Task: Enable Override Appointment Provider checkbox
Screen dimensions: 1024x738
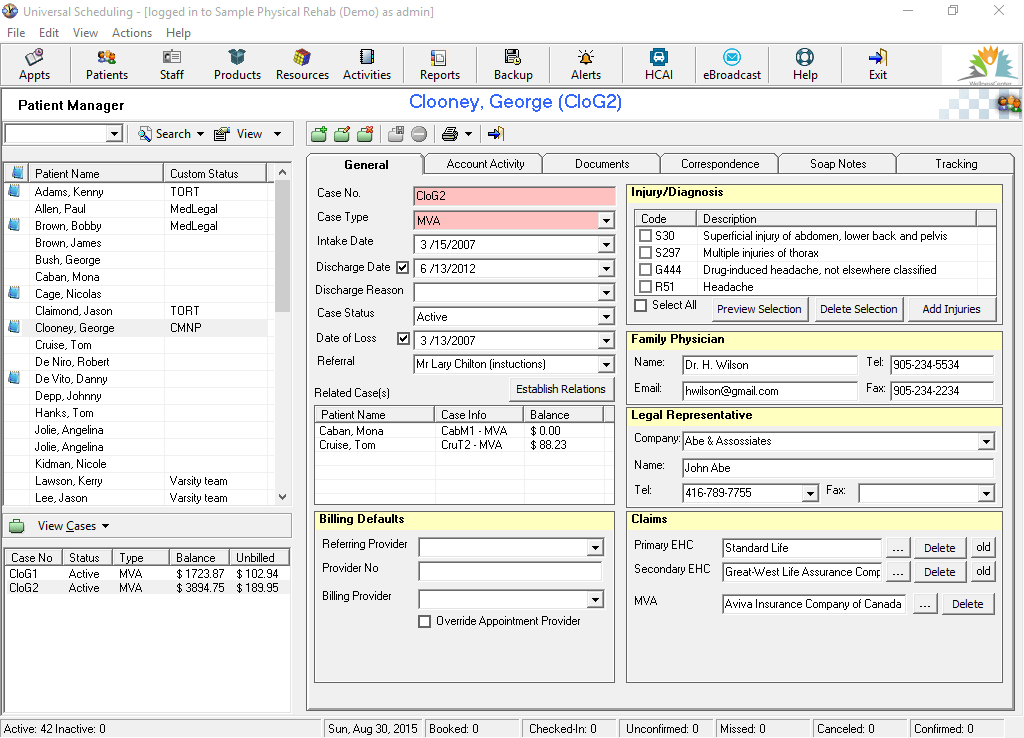Action: point(425,621)
